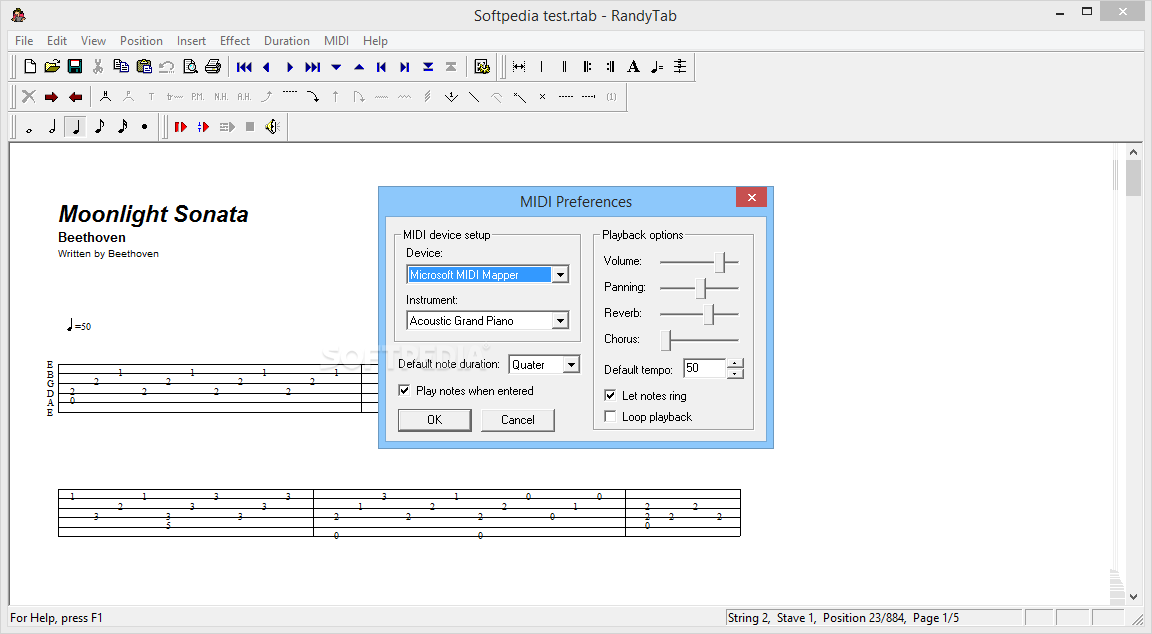Open Instrument dropdown Acoustic Grand Piano

[561, 321]
